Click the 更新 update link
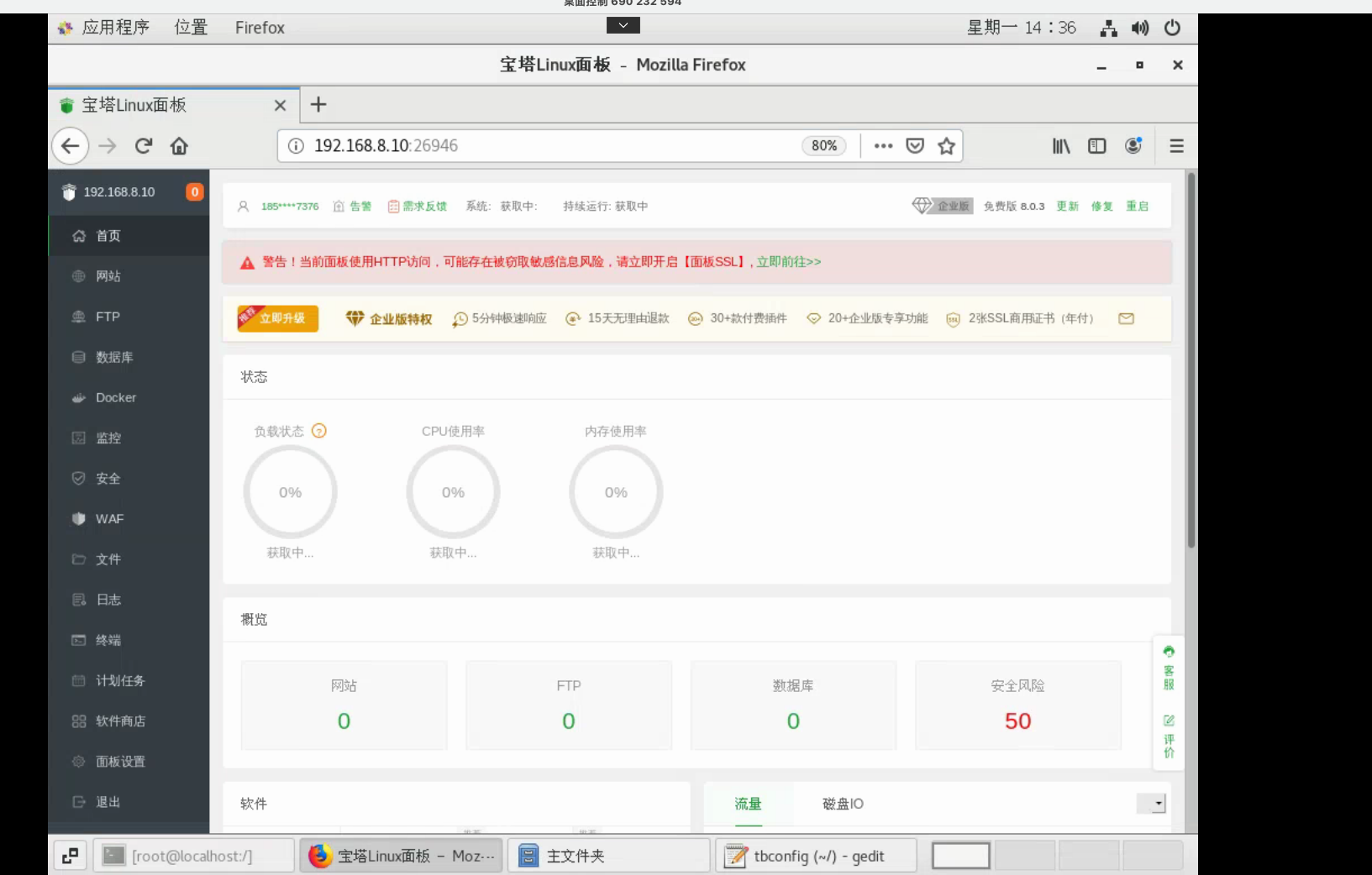1372x875 pixels. tap(1068, 206)
